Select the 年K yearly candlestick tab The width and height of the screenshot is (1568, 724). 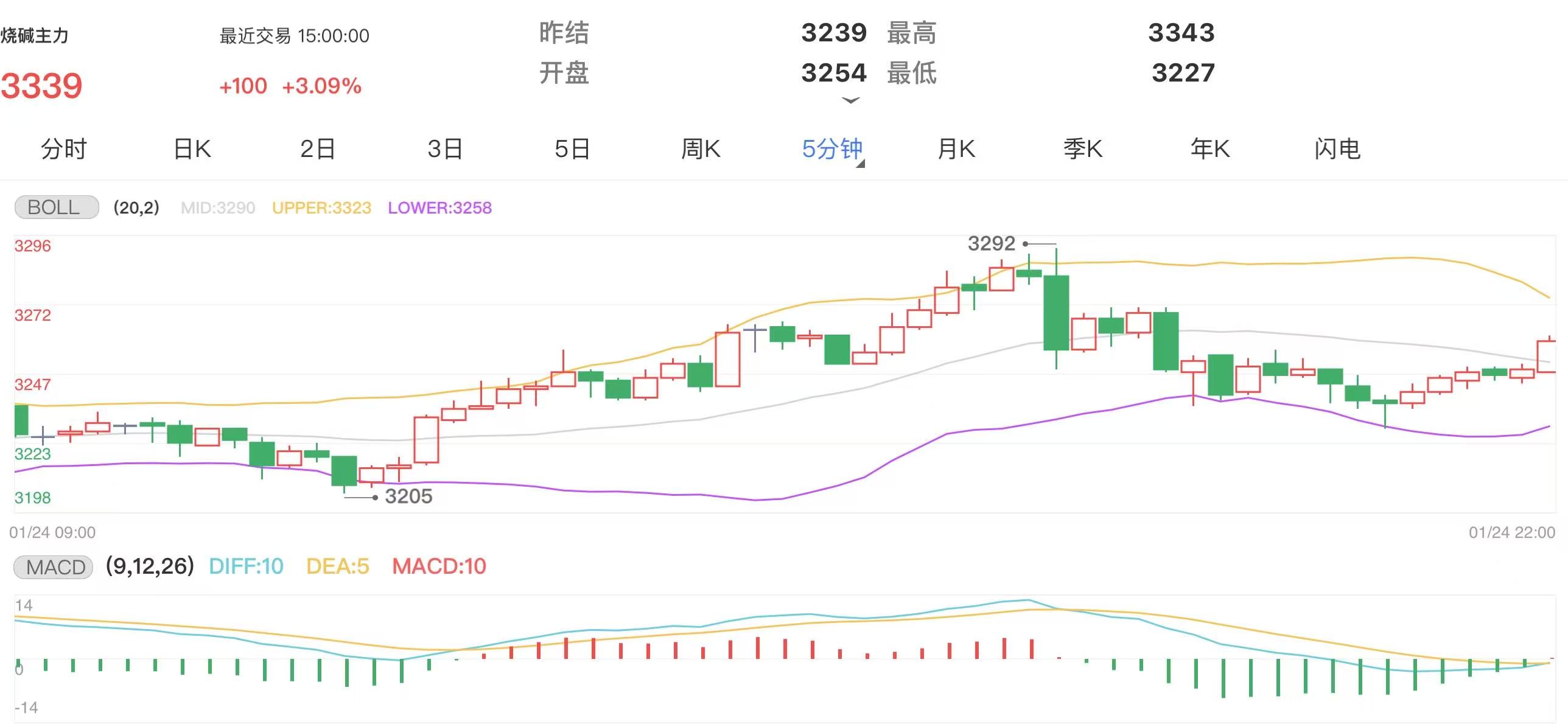click(1210, 149)
